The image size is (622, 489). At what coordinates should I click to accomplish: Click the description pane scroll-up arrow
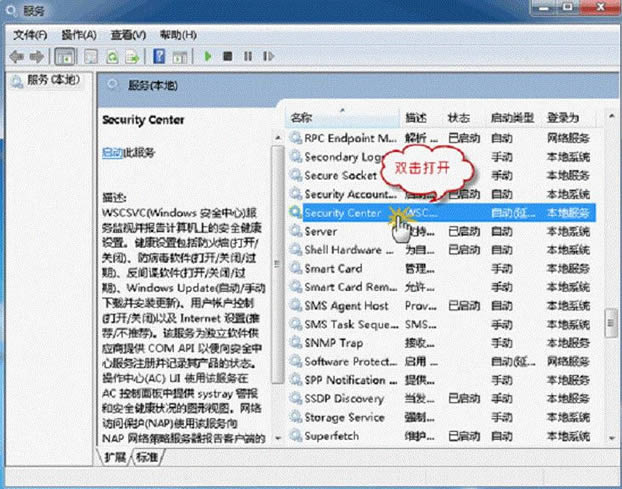click(277, 138)
